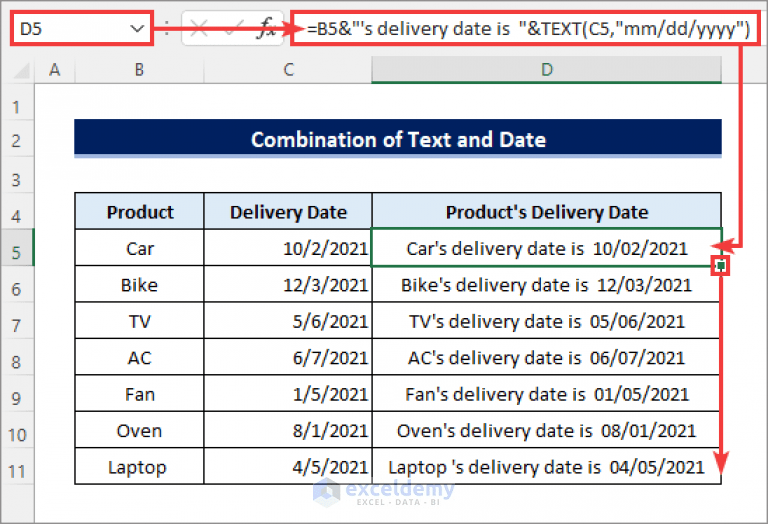The width and height of the screenshot is (768, 524).
Task: Select the cell containing 'TV'
Action: [x=140, y=321]
